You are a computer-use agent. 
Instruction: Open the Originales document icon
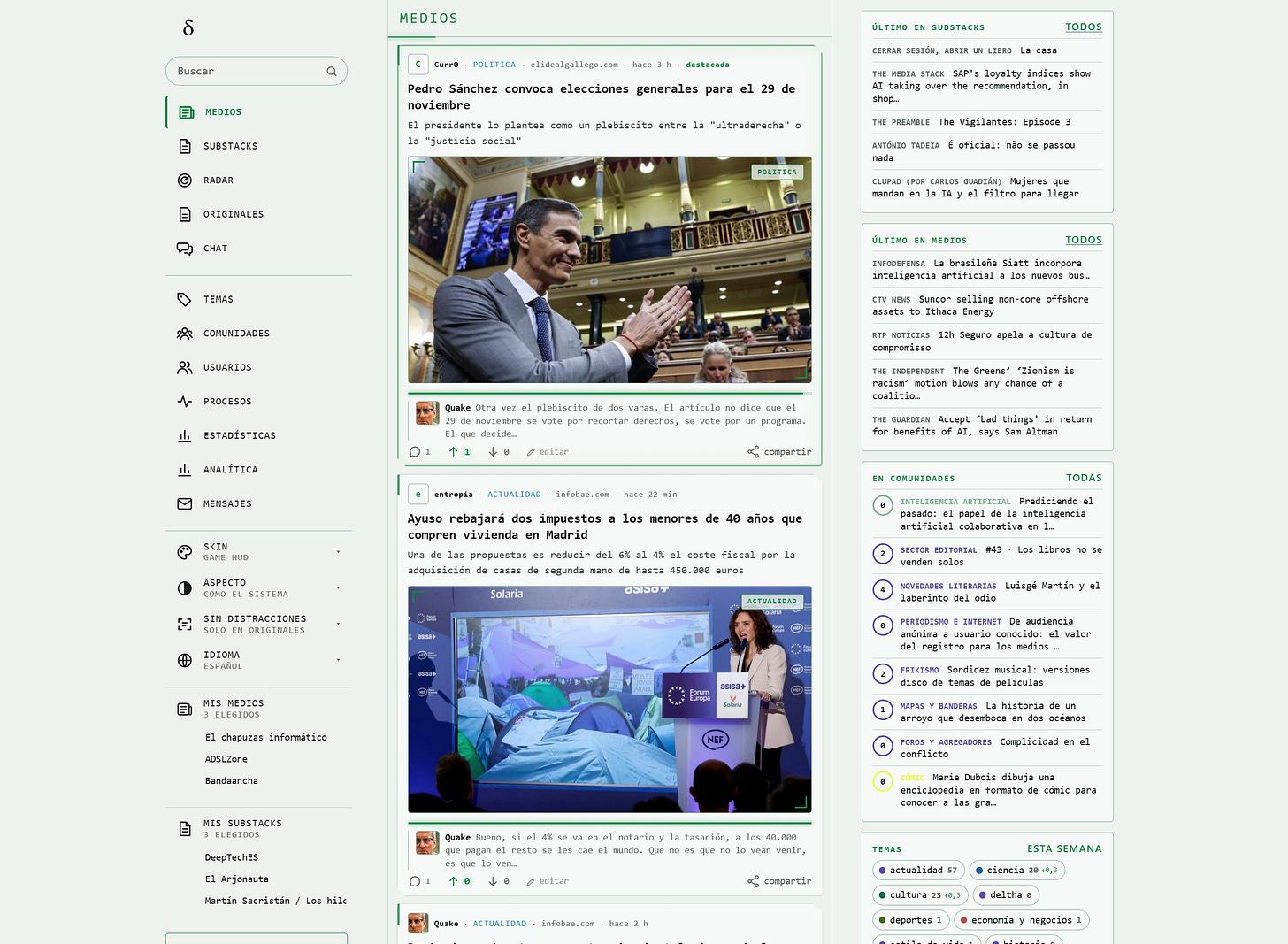point(185,214)
